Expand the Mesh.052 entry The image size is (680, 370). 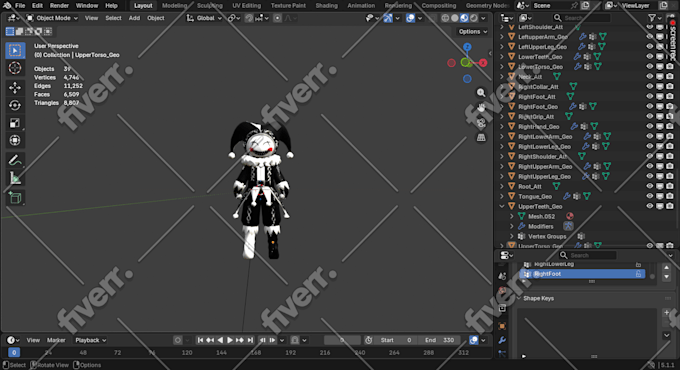click(512, 216)
